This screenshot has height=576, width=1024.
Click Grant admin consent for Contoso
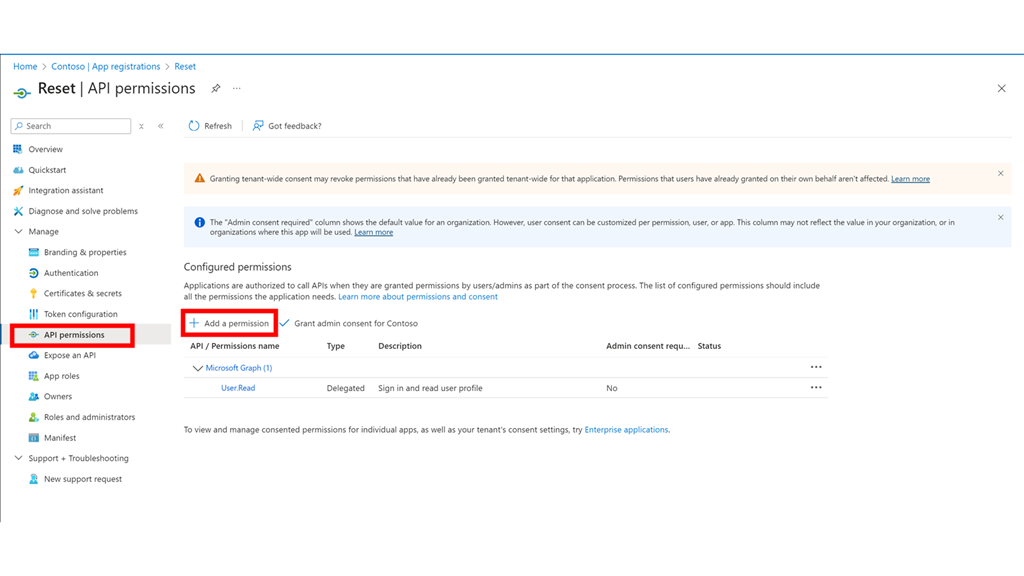tap(349, 324)
